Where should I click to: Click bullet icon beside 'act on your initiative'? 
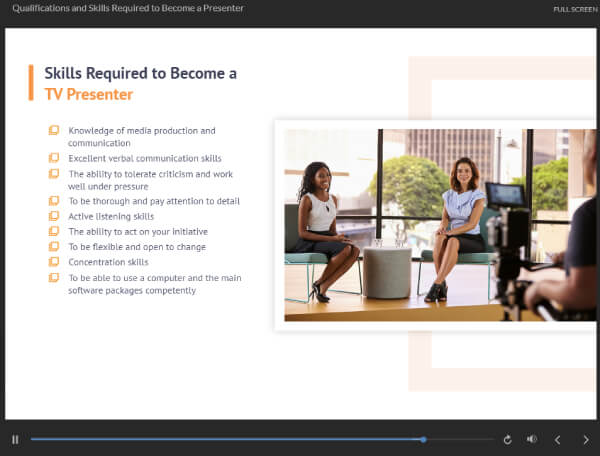click(x=54, y=231)
